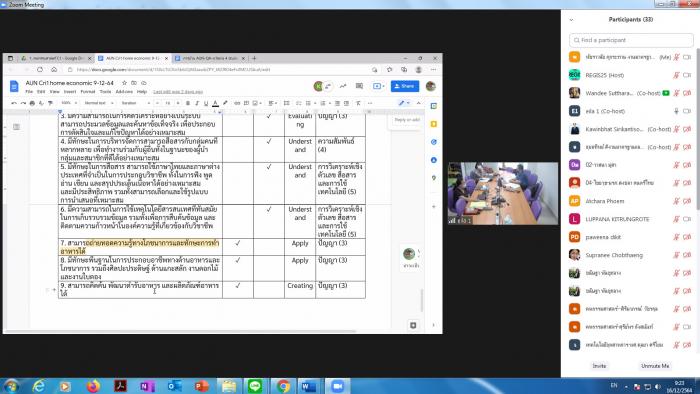The image size is (700, 394).
Task: Open LINE app from the taskbar
Action: click(x=255, y=386)
